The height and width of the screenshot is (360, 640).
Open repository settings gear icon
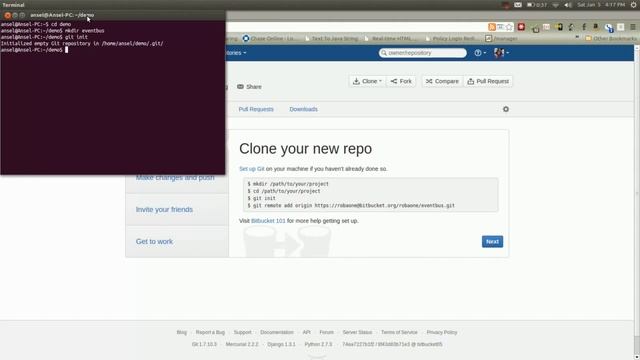(506, 109)
